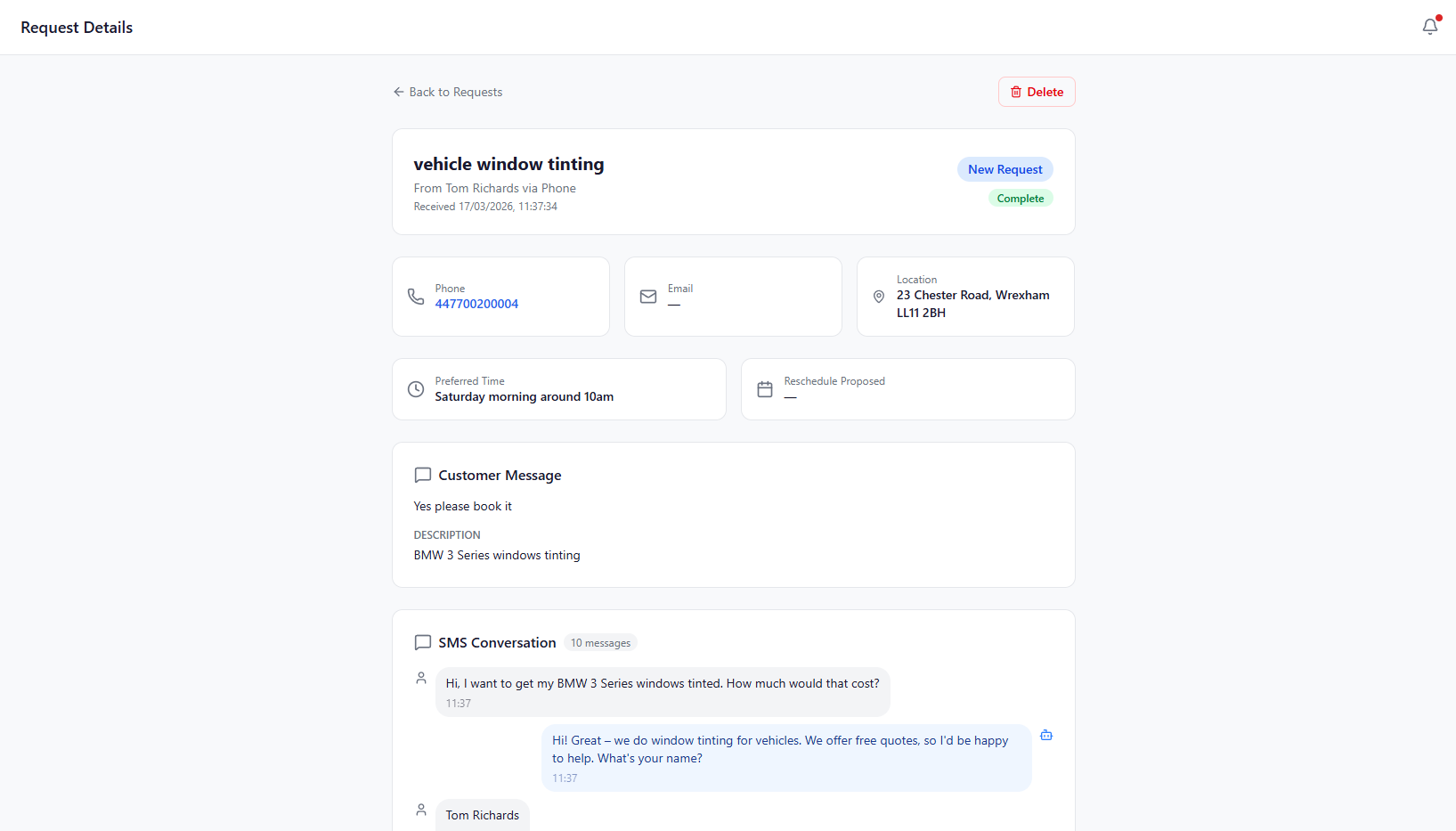This screenshot has height=831, width=1456.
Task: Click the SMS Conversation speech bubble icon
Action: [423, 642]
